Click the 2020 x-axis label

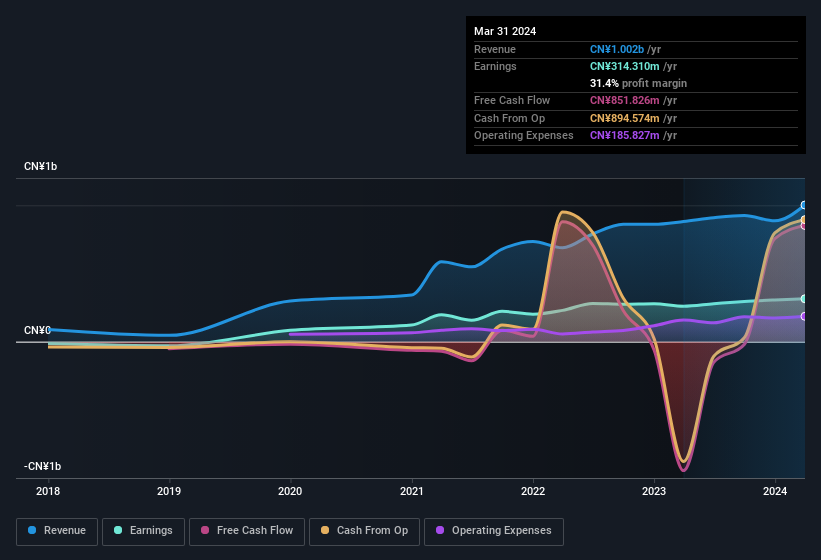click(290, 491)
